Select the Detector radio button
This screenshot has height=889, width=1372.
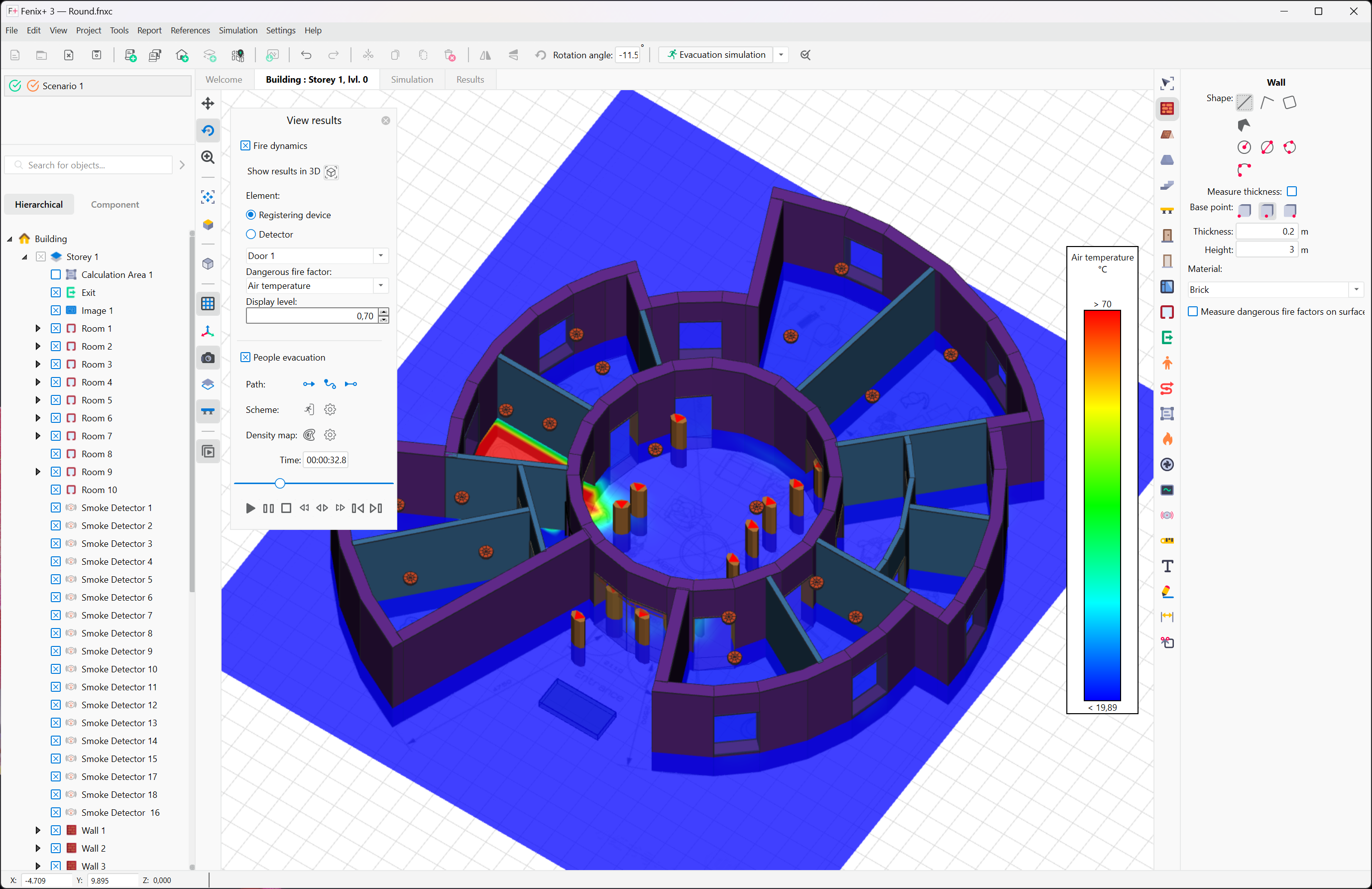251,234
